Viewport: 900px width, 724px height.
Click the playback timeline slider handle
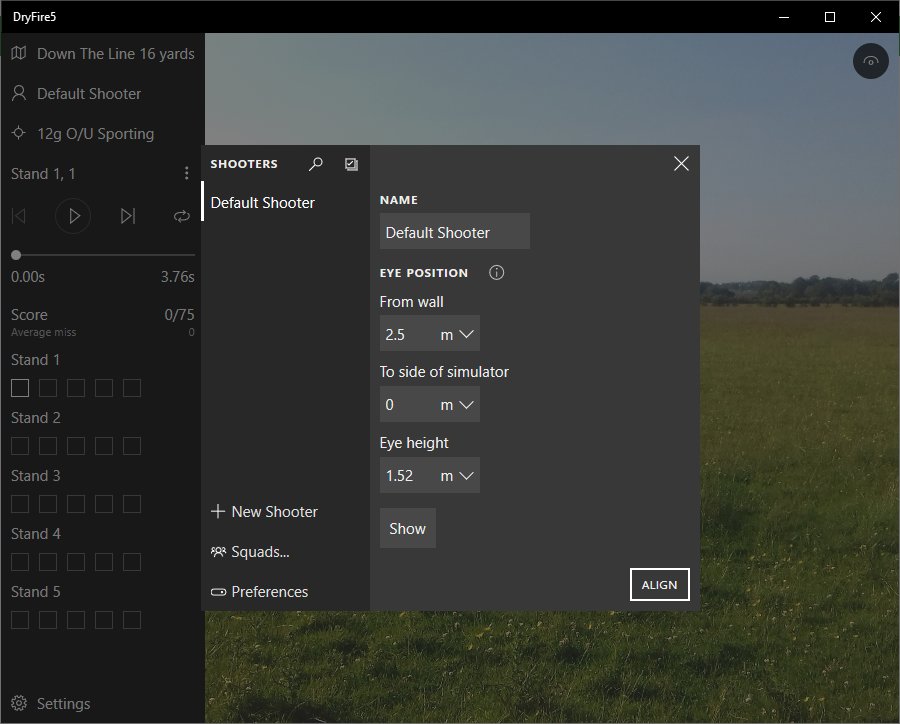16,255
